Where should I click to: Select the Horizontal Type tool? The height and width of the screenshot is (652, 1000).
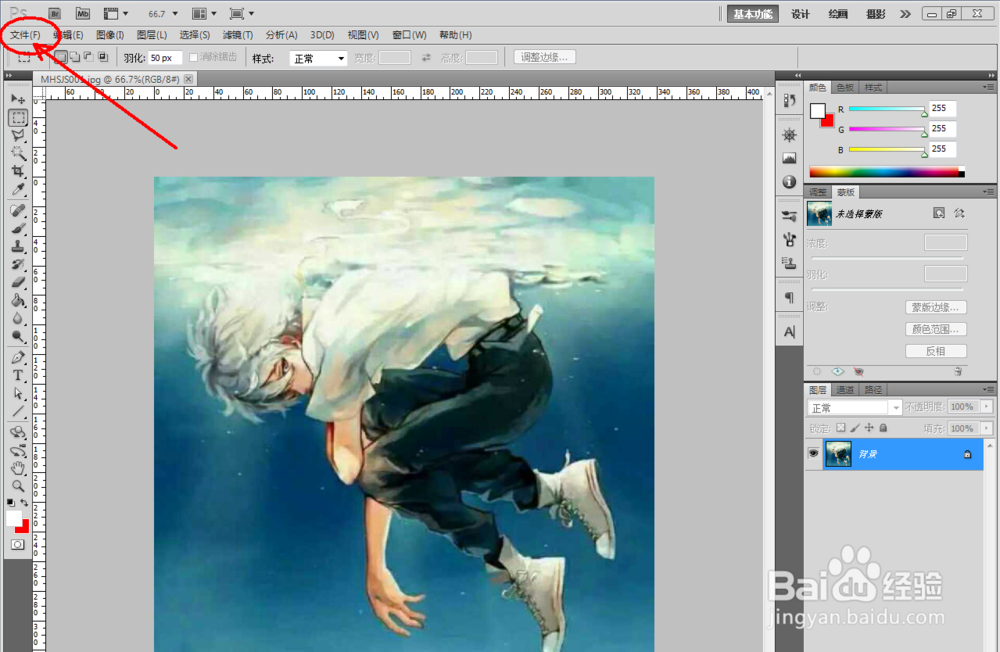click(x=18, y=376)
